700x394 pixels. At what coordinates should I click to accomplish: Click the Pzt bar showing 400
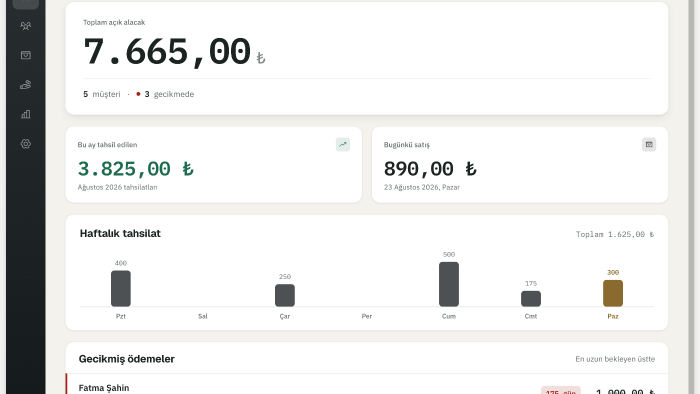pos(121,288)
